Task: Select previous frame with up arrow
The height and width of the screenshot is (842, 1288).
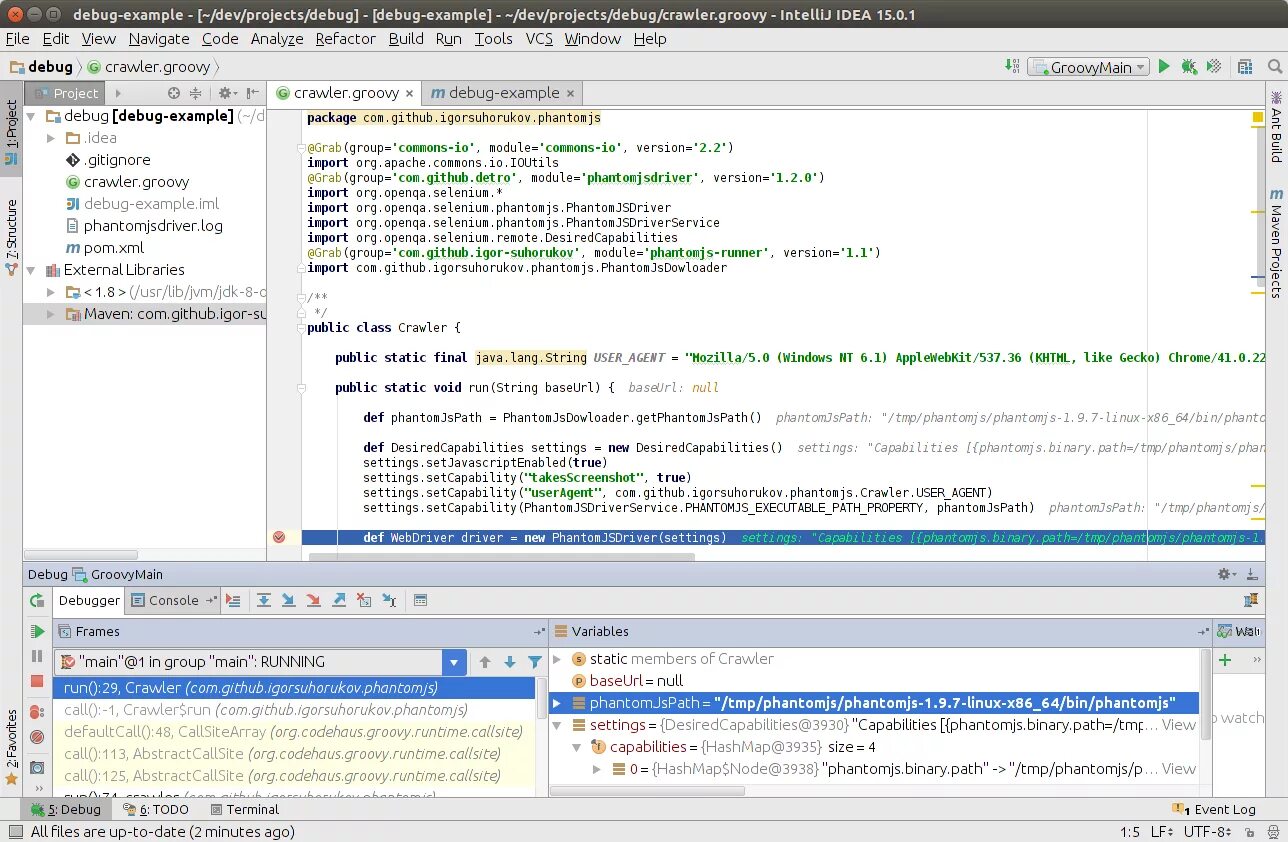Action: (485, 662)
